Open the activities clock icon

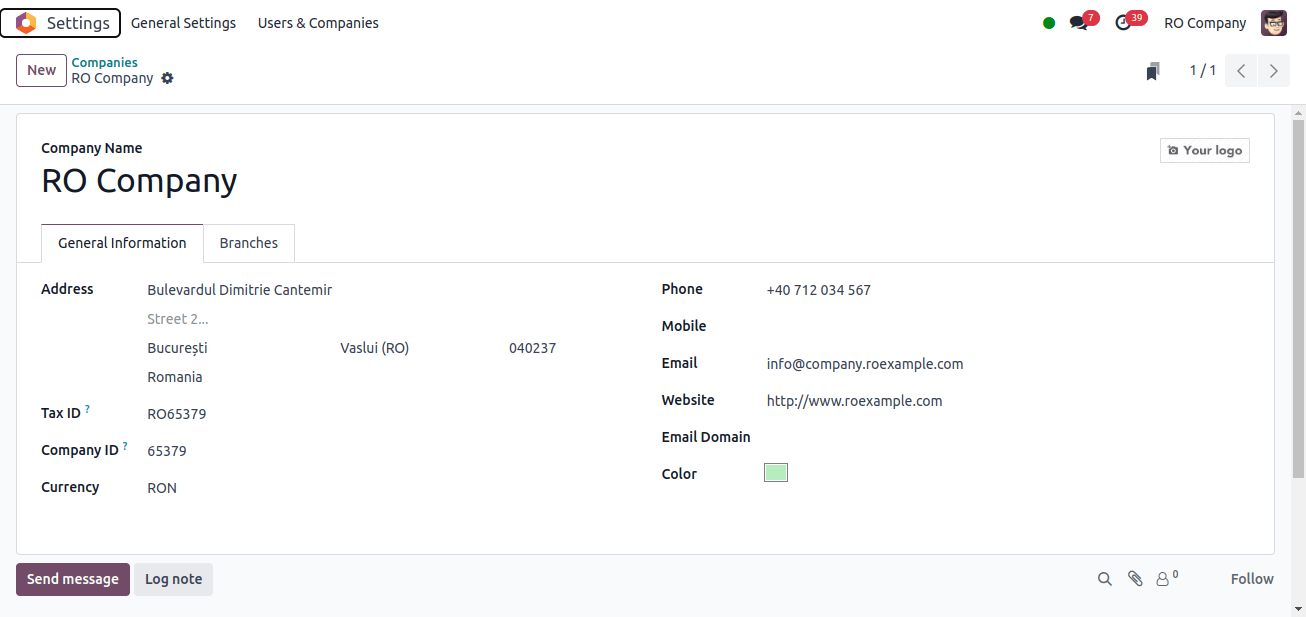[1123, 23]
